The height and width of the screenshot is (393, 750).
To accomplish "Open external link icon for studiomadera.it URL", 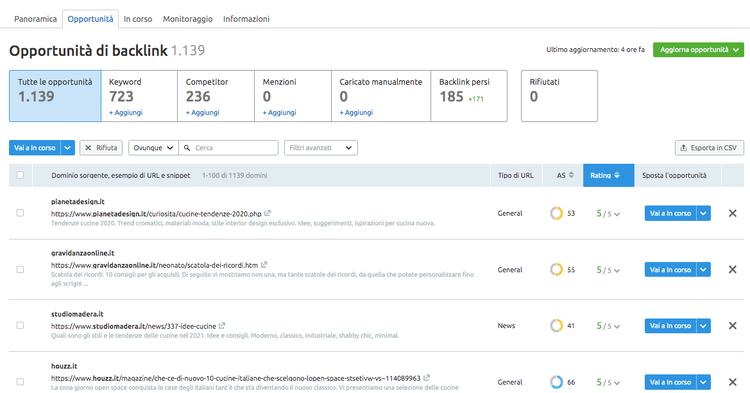I will [x=222, y=326].
